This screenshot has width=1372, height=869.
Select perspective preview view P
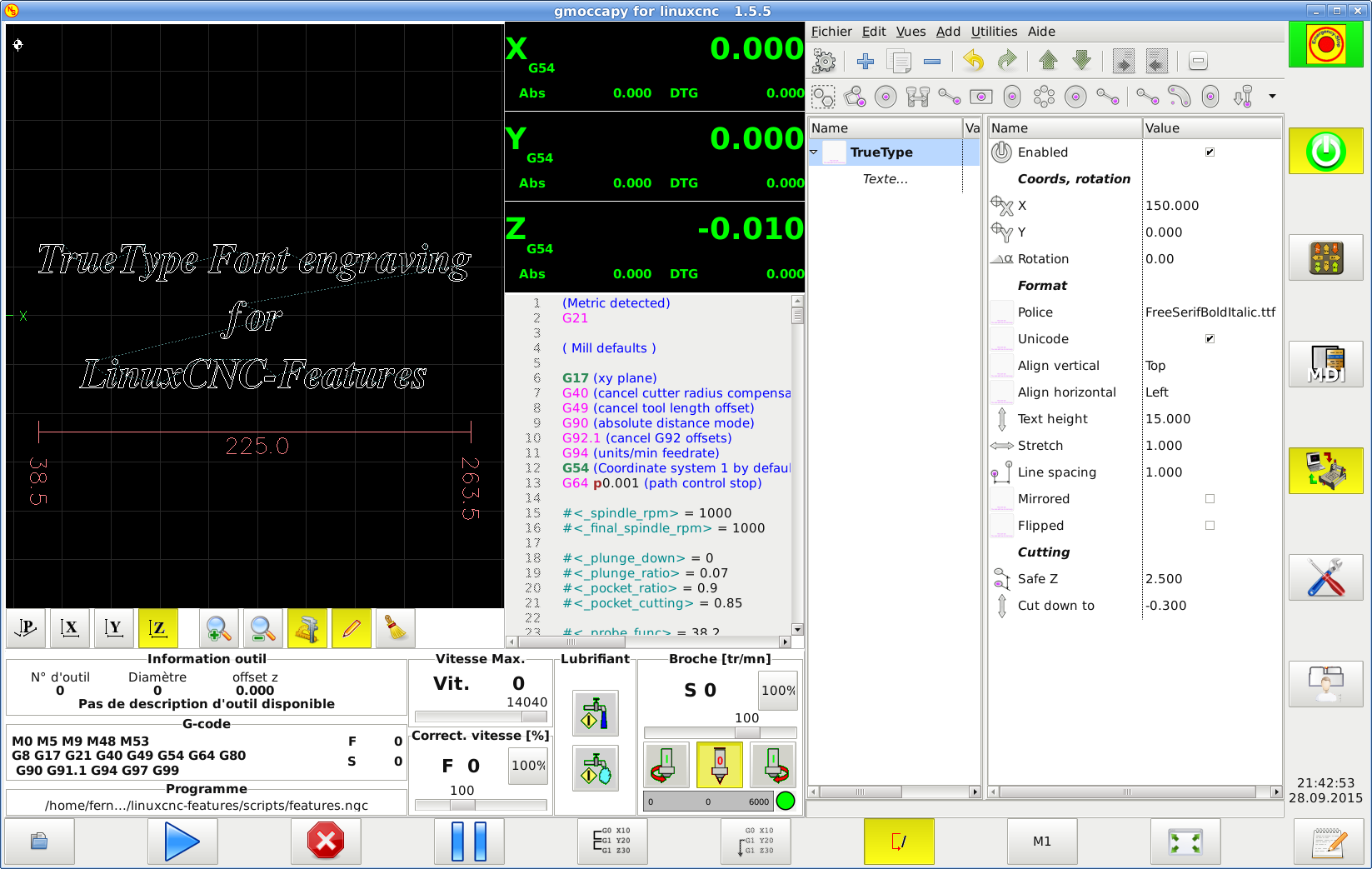pyautogui.click(x=26, y=628)
